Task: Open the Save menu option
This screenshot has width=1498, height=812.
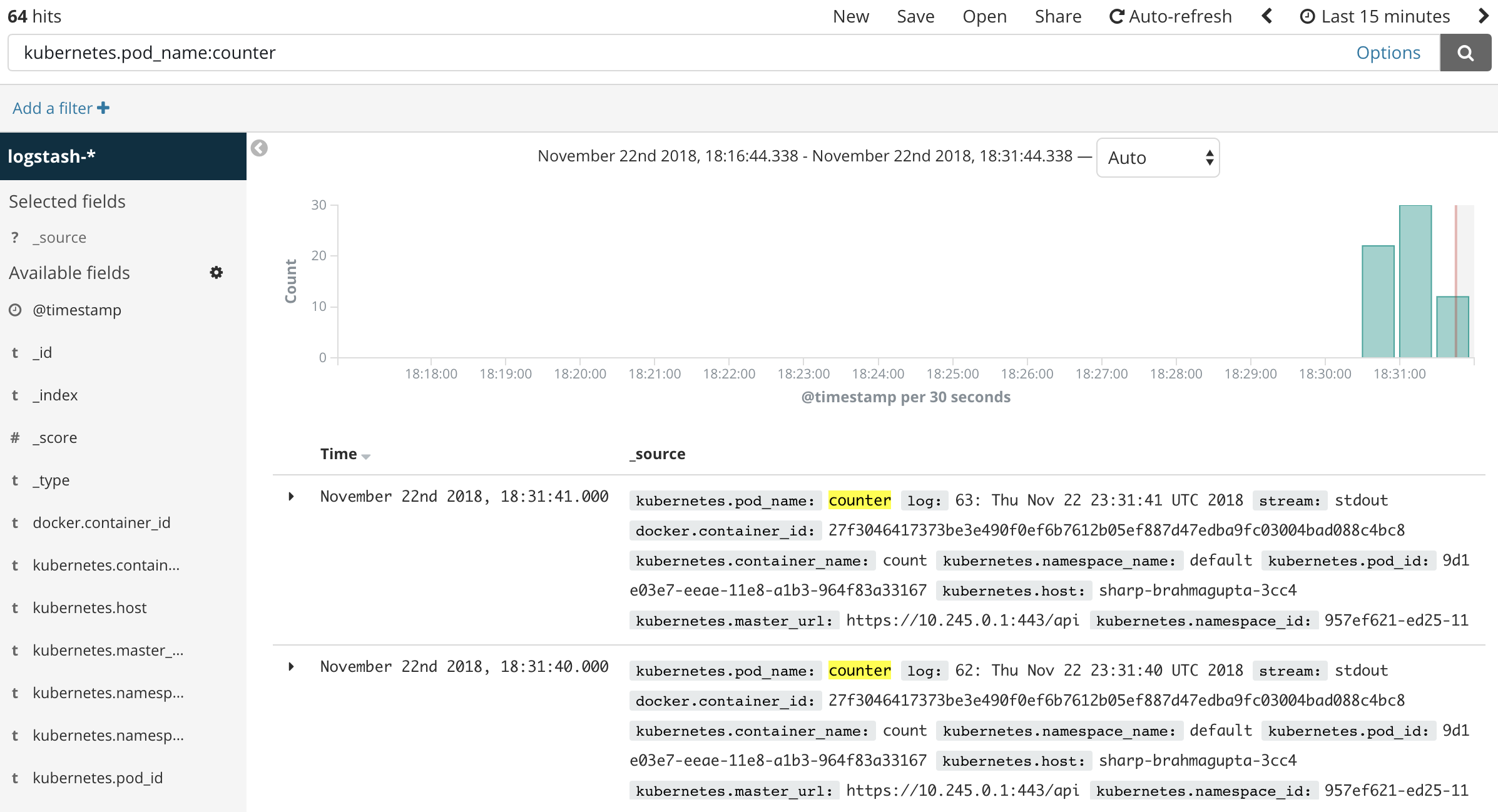Action: pos(913,15)
